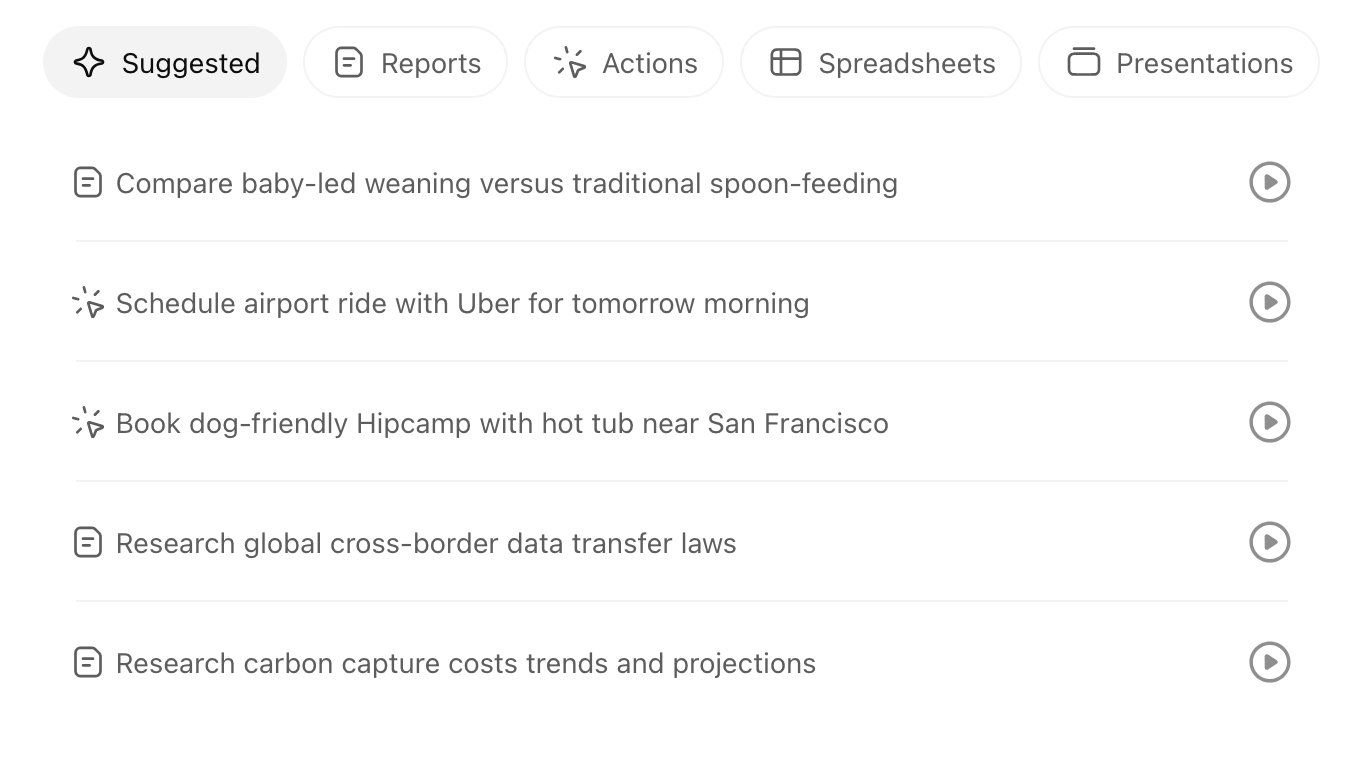Screen dimensions: 1370x764
Task: Open "Research global cross-border data transfer laws"
Action: (x=426, y=543)
